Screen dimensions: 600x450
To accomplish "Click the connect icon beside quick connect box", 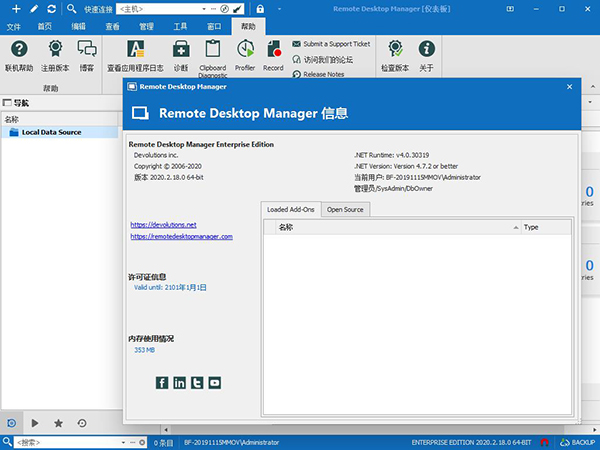I will pyautogui.click(x=237, y=9).
